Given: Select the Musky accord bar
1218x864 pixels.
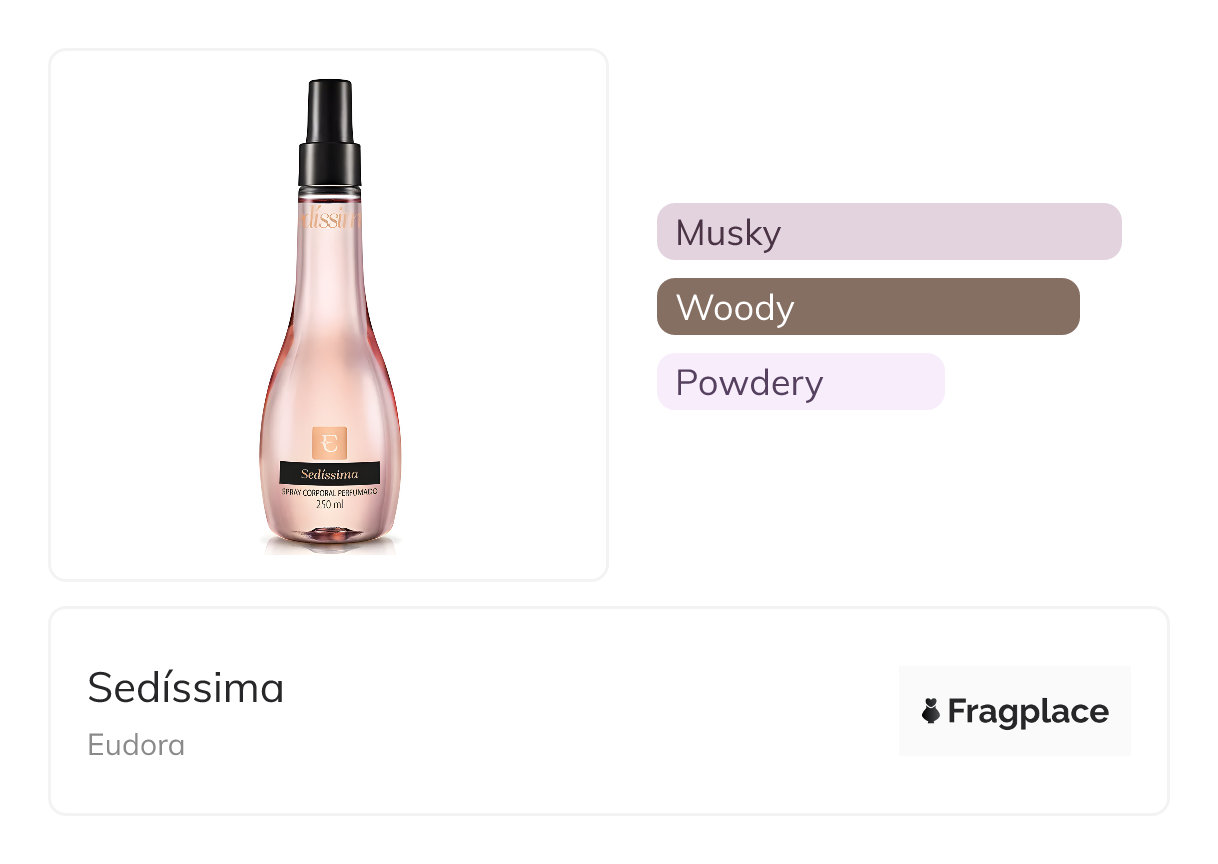Looking at the screenshot, I should pyautogui.click(x=889, y=232).
